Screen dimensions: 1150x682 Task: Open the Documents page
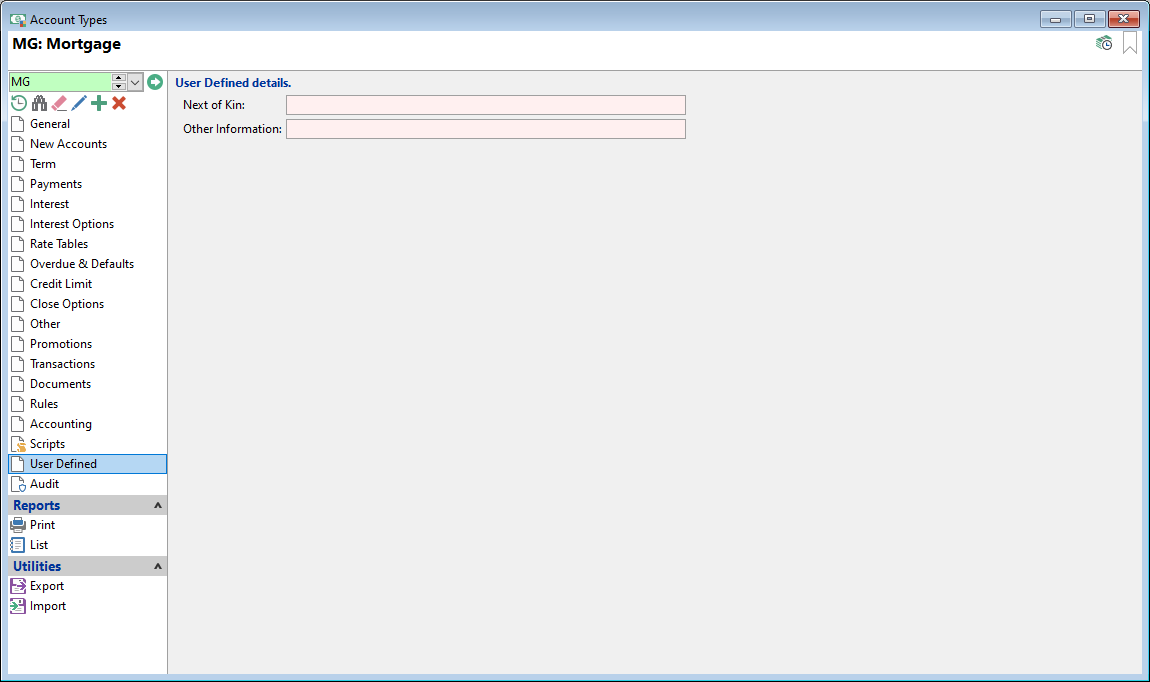(x=87, y=384)
